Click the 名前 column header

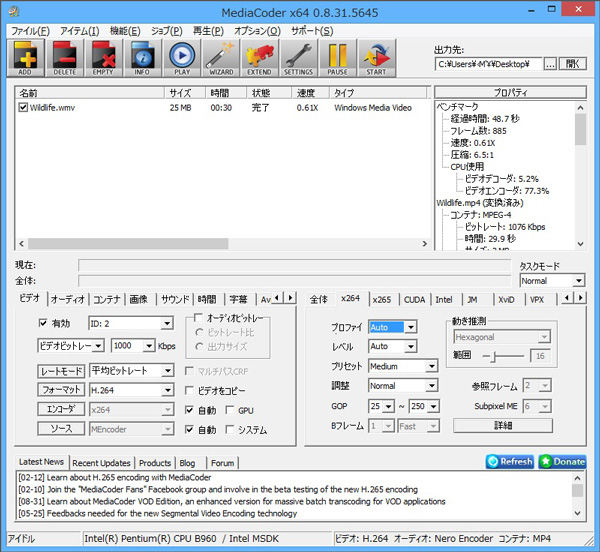click(90, 93)
